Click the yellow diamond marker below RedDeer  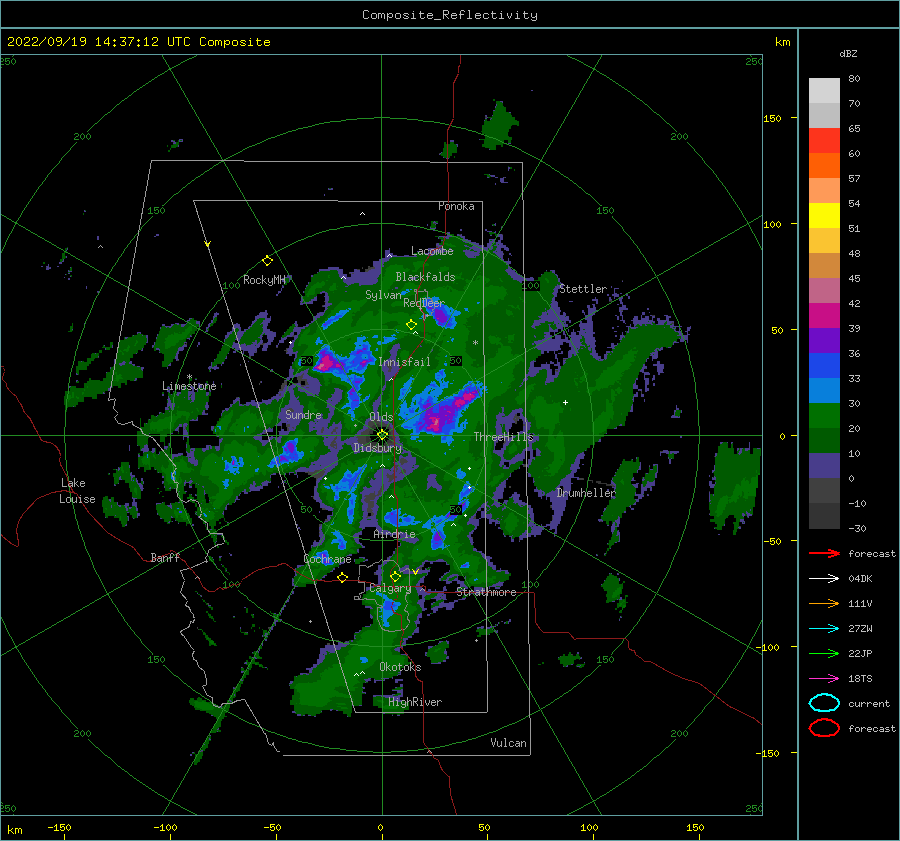click(411, 325)
